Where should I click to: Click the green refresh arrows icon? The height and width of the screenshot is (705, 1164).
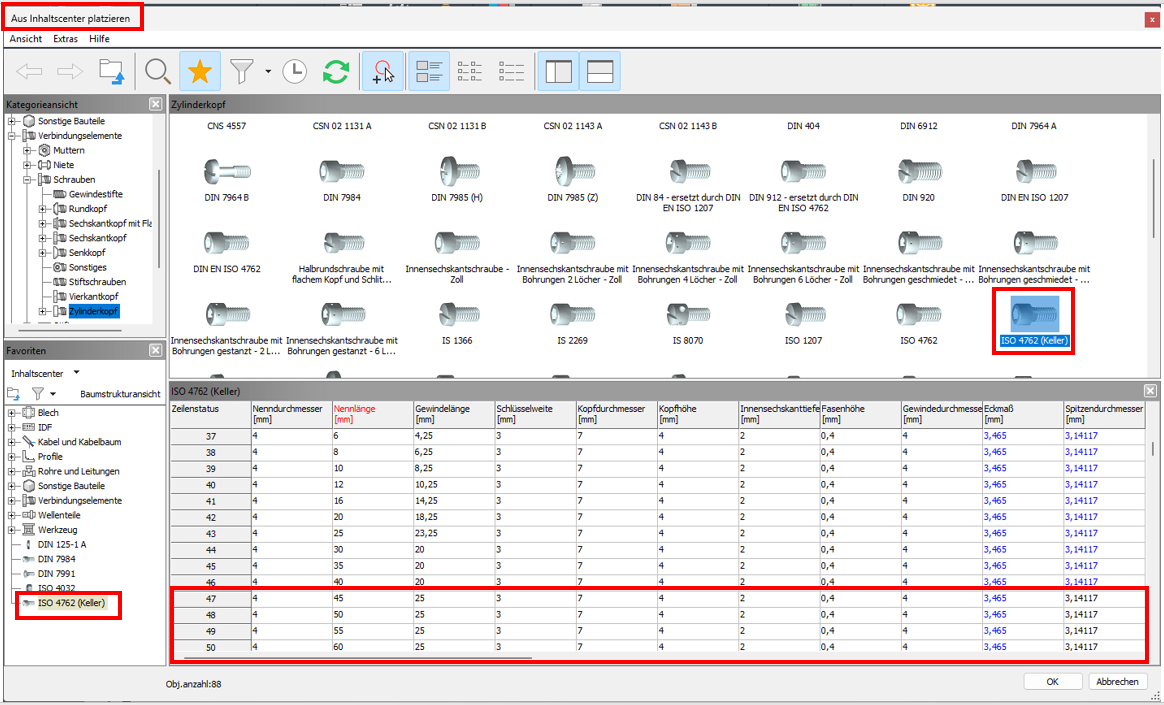click(335, 71)
